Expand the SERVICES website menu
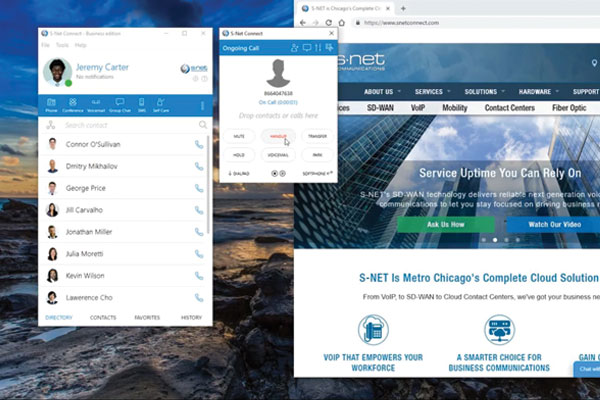This screenshot has height=400, width=600. (432, 91)
